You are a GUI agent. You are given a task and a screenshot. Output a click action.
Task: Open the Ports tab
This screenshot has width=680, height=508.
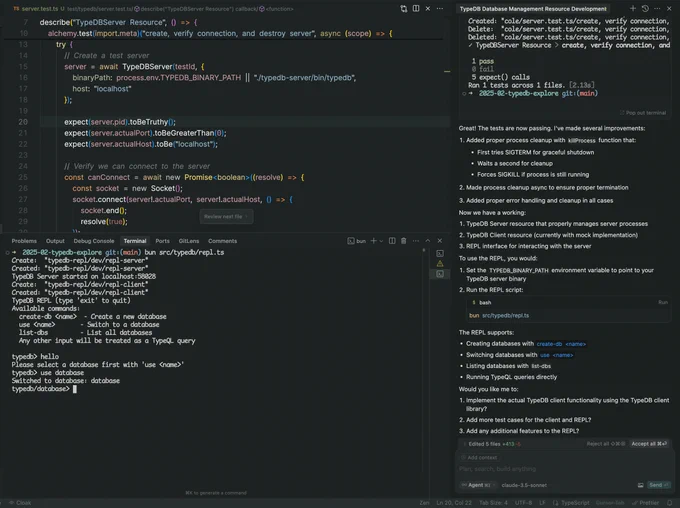(163, 241)
